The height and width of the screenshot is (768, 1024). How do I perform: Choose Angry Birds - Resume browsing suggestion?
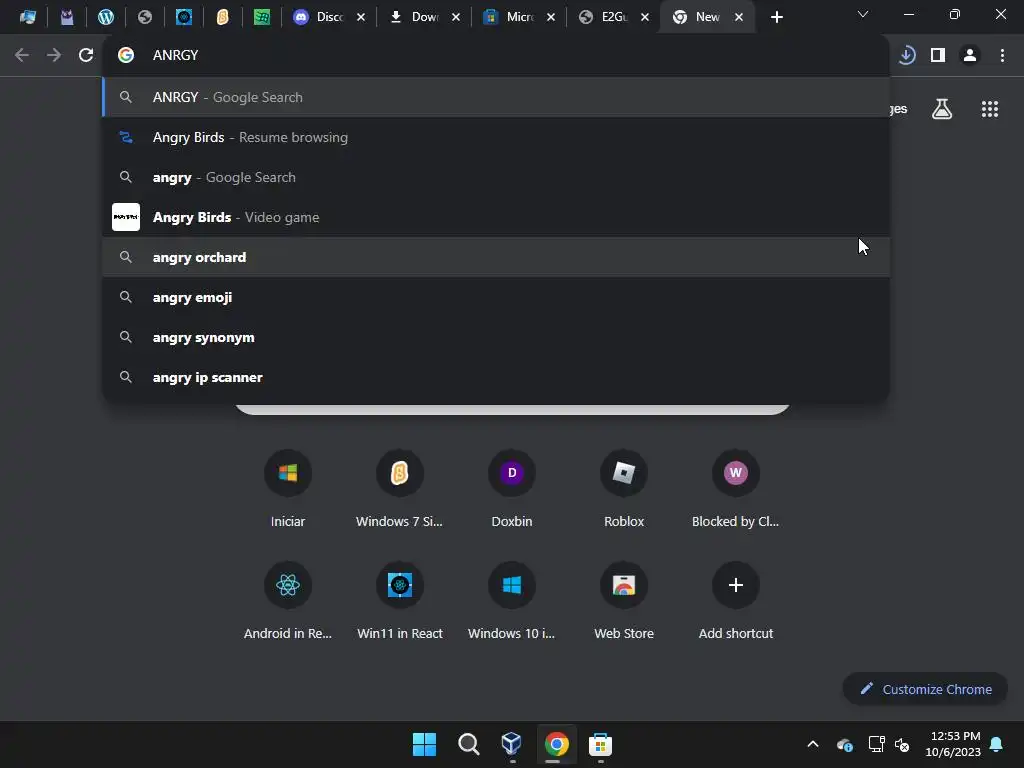(496, 137)
